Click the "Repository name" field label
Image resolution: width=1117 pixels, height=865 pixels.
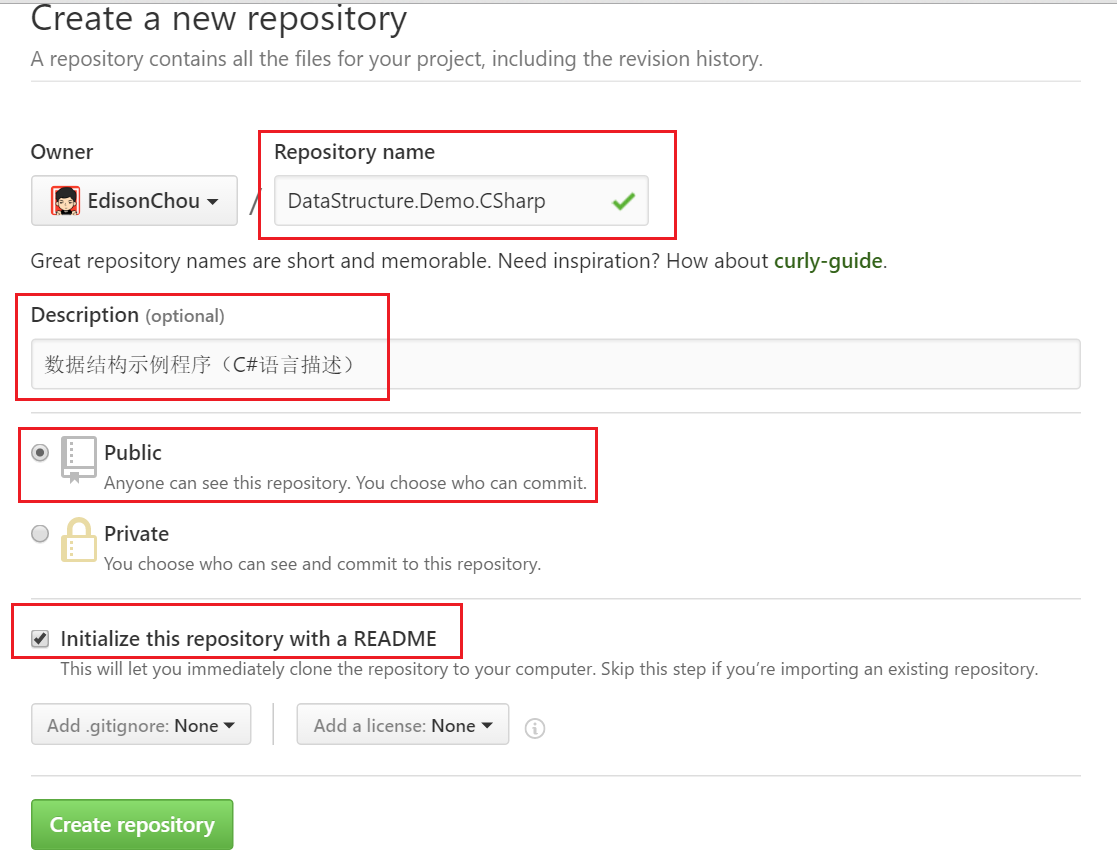click(x=354, y=152)
